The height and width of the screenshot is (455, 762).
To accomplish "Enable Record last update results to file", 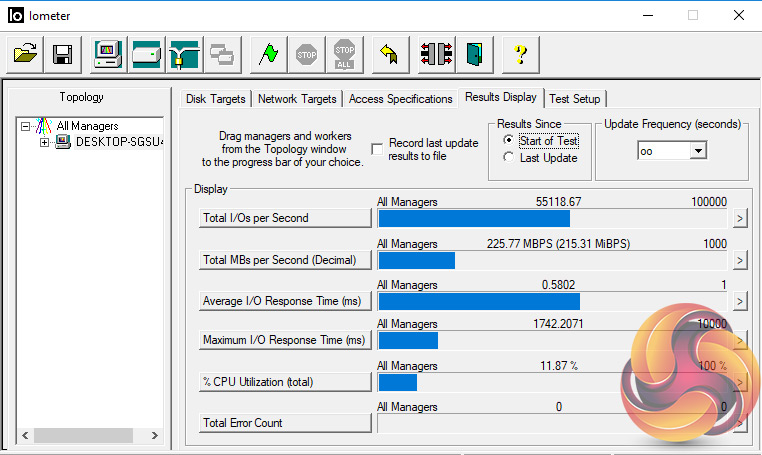I will pos(377,149).
